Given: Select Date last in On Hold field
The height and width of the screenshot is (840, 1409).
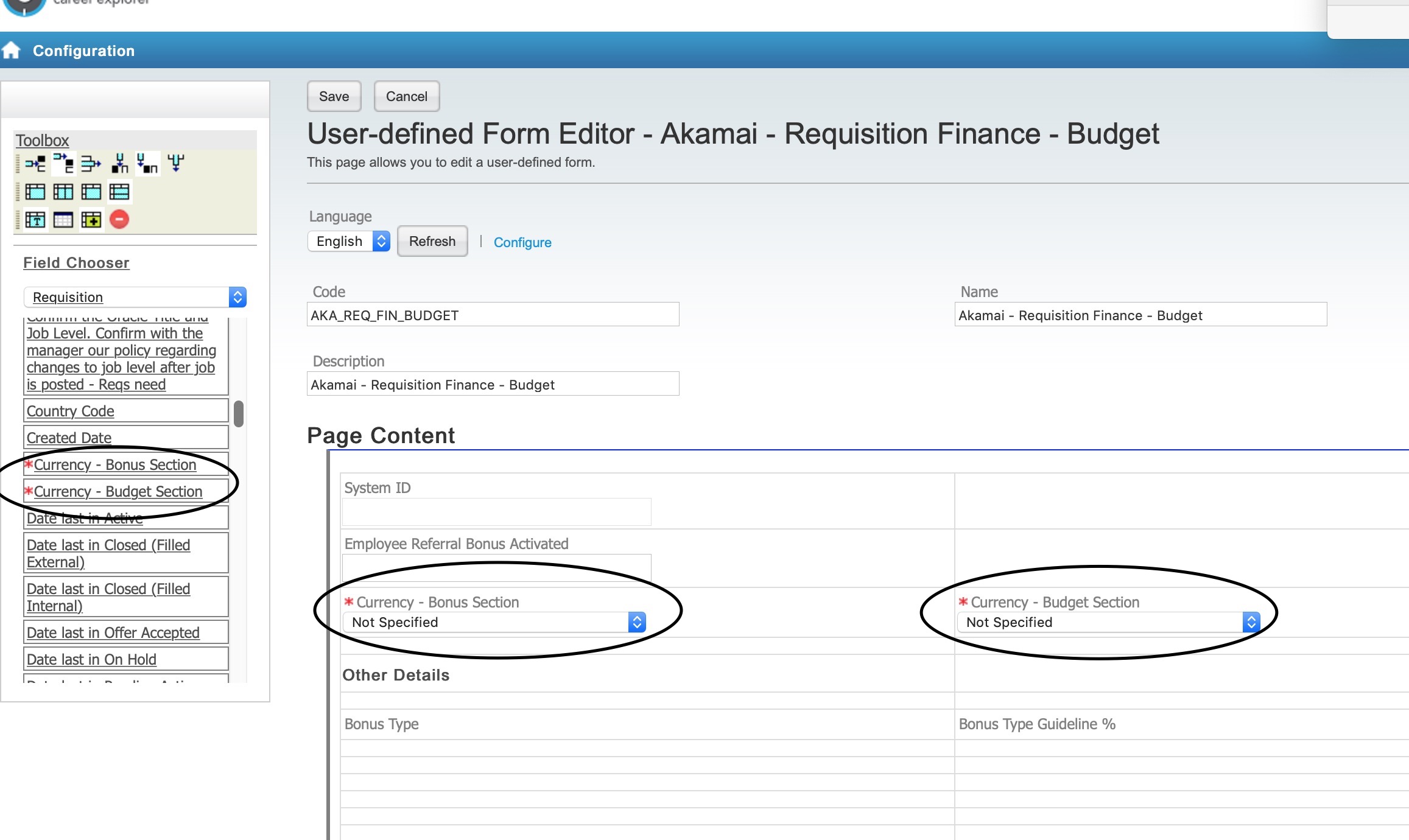Looking at the screenshot, I should click(x=126, y=659).
